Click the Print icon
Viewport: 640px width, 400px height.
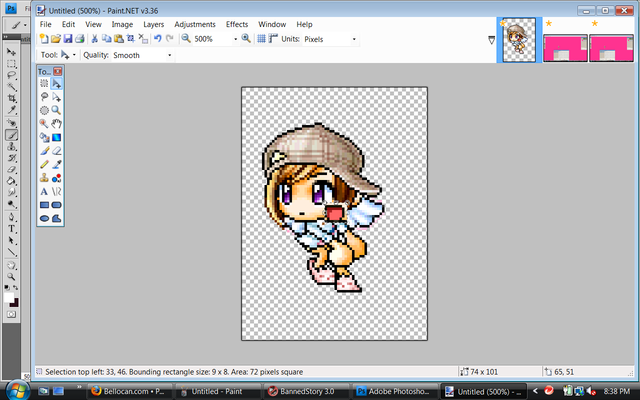pyautogui.click(x=80, y=39)
